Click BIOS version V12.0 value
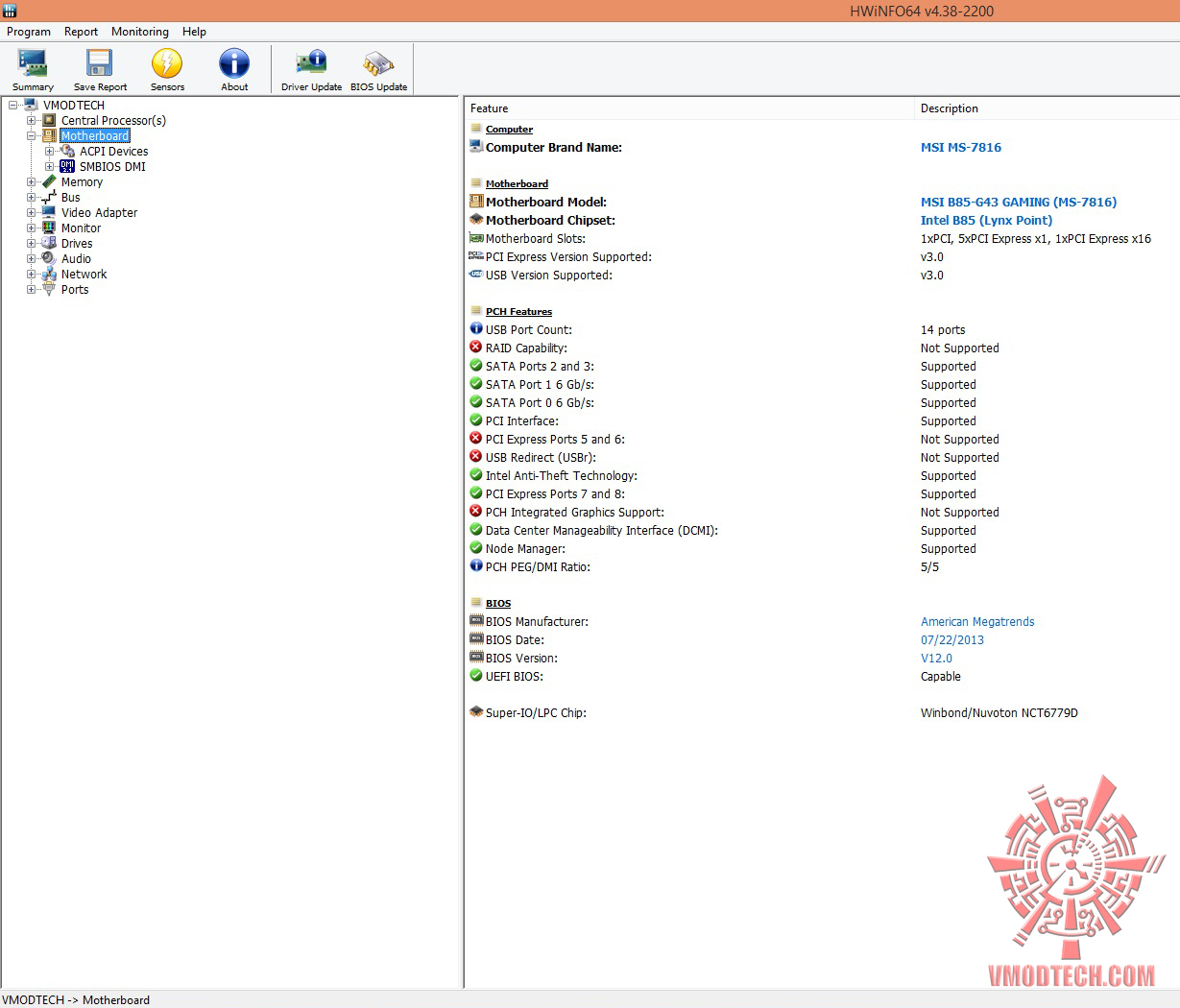1180x1008 pixels. tap(936, 659)
